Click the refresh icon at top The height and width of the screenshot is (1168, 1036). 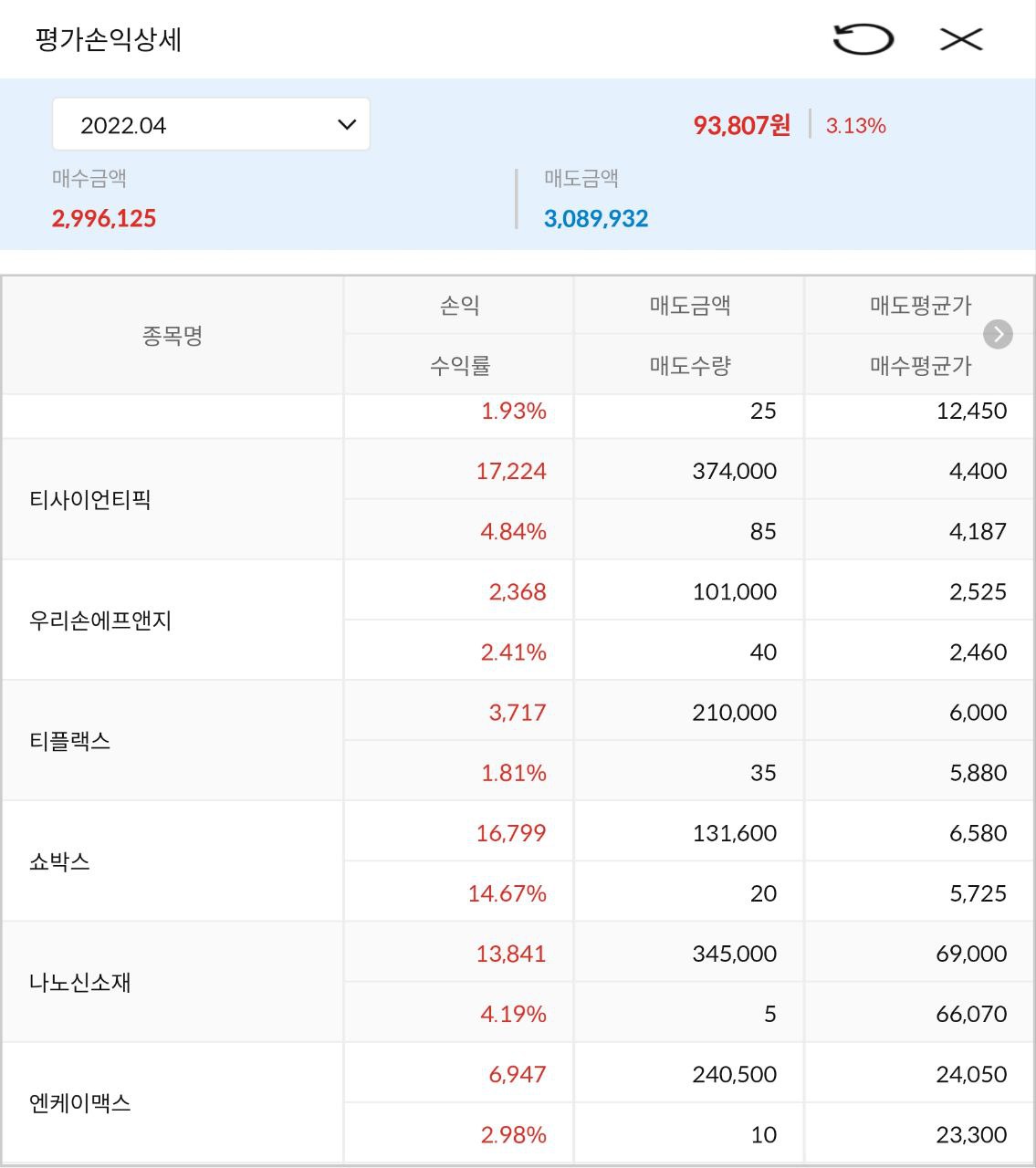pos(863,39)
